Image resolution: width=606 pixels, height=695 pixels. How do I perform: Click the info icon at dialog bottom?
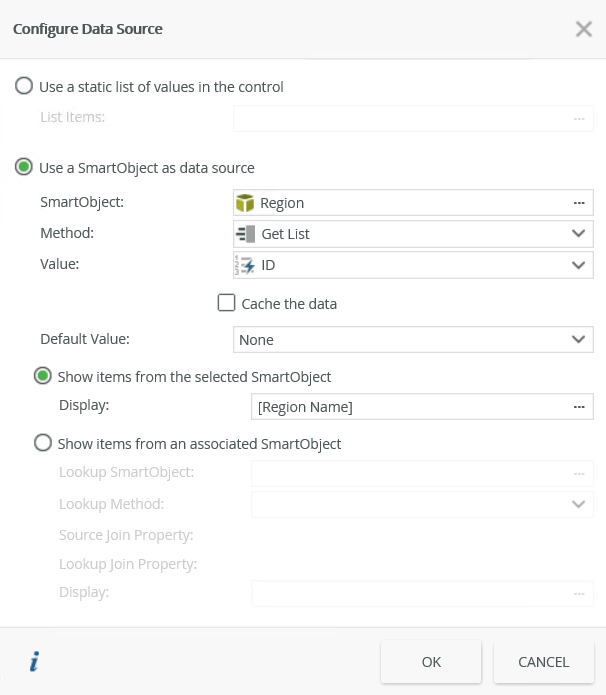[x=34, y=661]
